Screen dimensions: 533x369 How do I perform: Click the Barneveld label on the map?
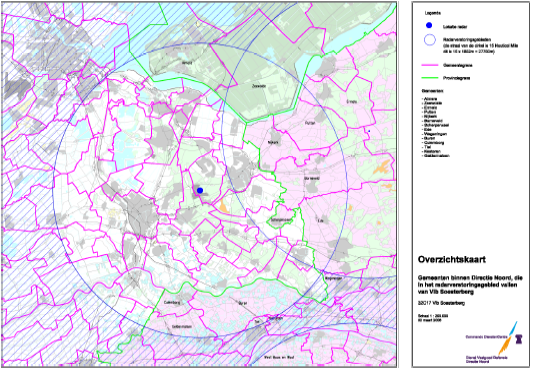point(312,178)
